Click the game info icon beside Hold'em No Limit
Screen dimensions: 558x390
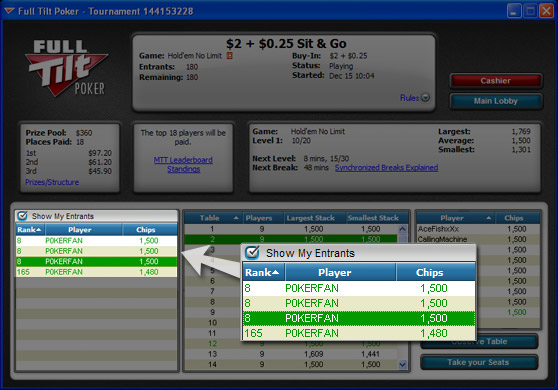click(x=230, y=56)
